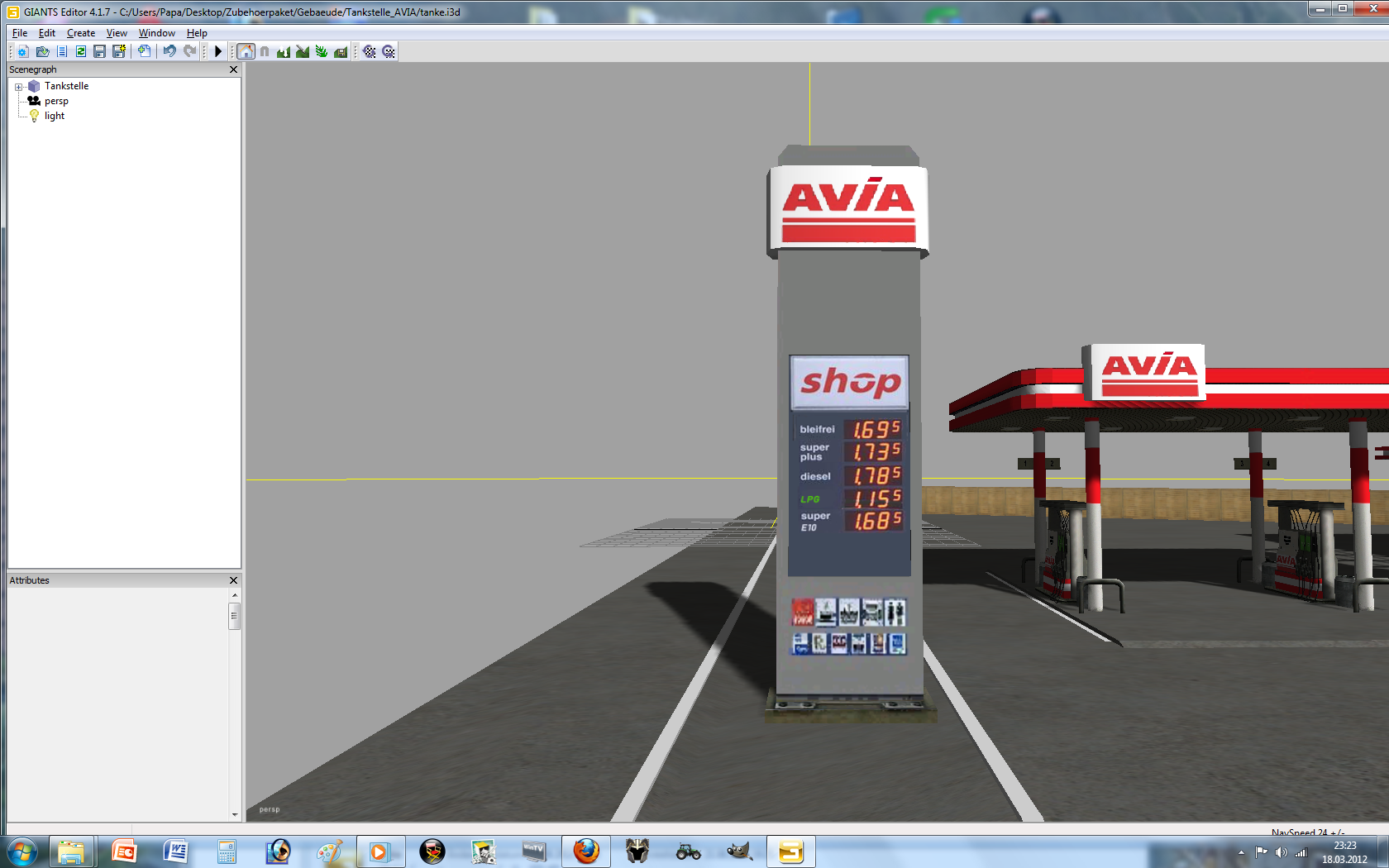This screenshot has height=868, width=1389.
Task: Open the Window menu
Action: (x=157, y=33)
